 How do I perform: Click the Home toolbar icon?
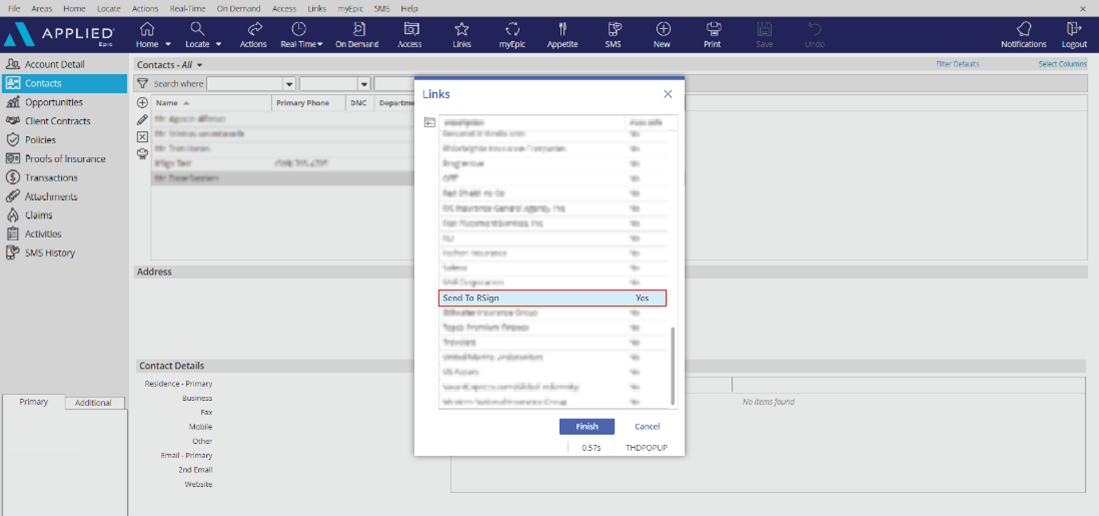147,29
